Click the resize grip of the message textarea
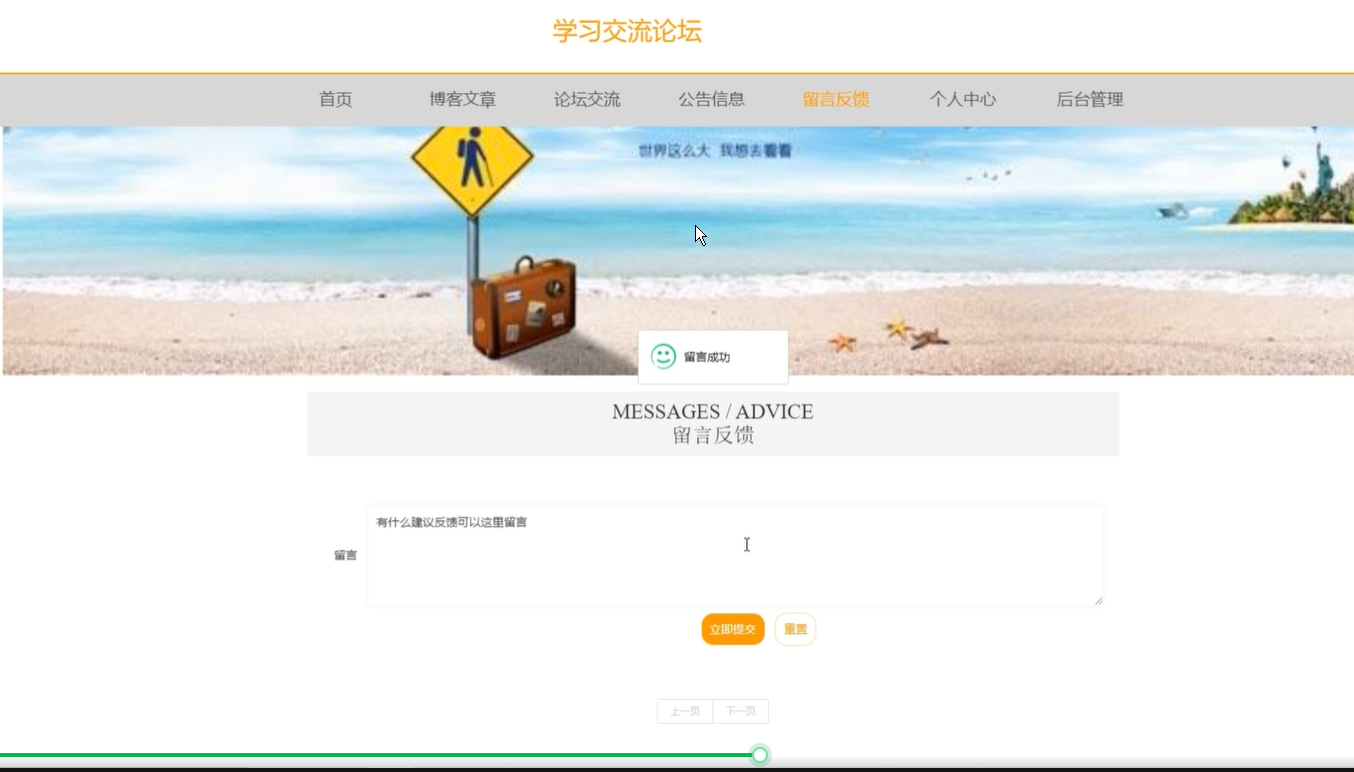 coord(1098,600)
